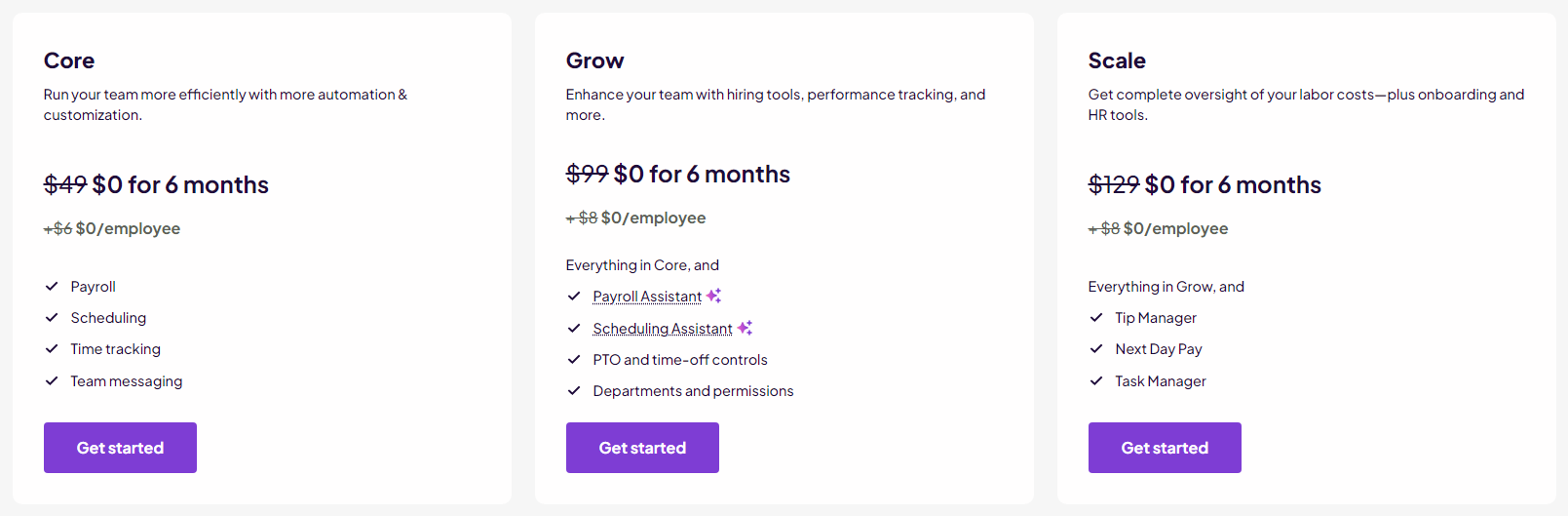Open the Payroll Assistant link
Viewport: 1568px width, 516px height.
click(x=647, y=297)
